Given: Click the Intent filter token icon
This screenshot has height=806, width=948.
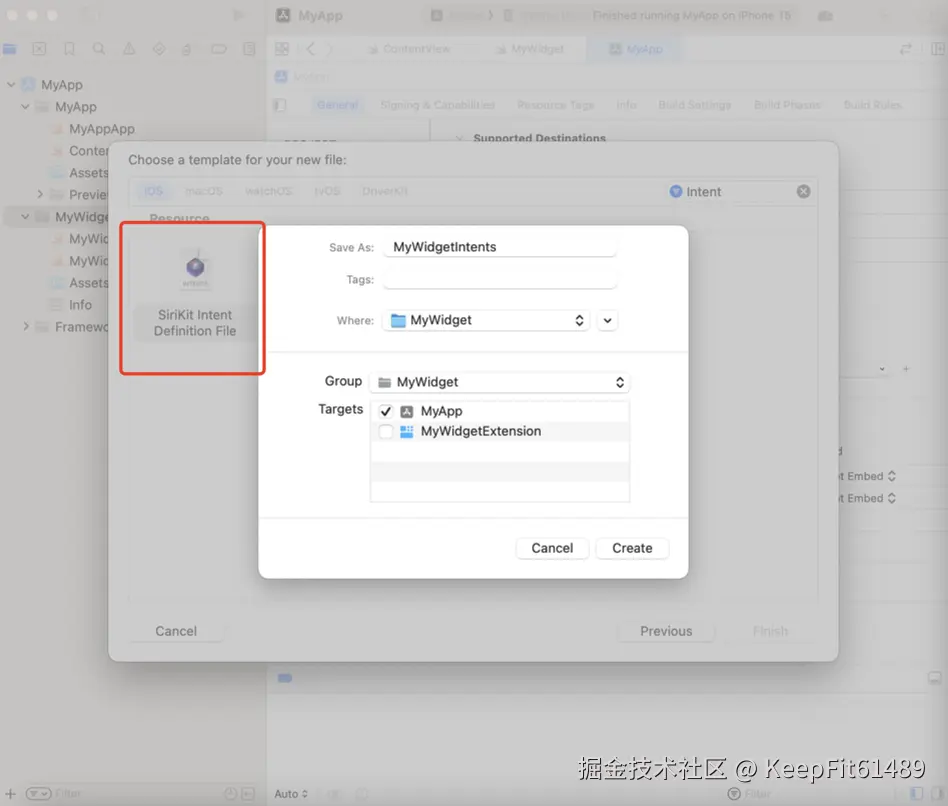Looking at the screenshot, I should (x=676, y=192).
